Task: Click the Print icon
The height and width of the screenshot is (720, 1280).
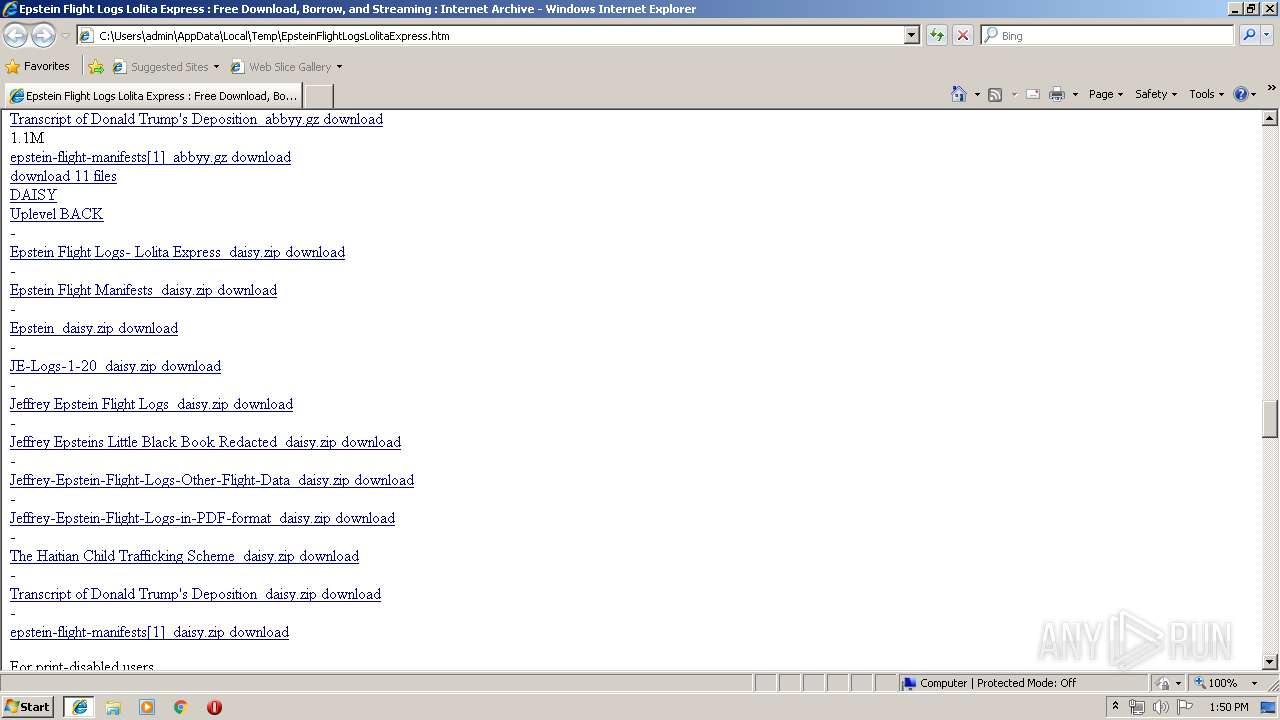Action: (x=1057, y=94)
